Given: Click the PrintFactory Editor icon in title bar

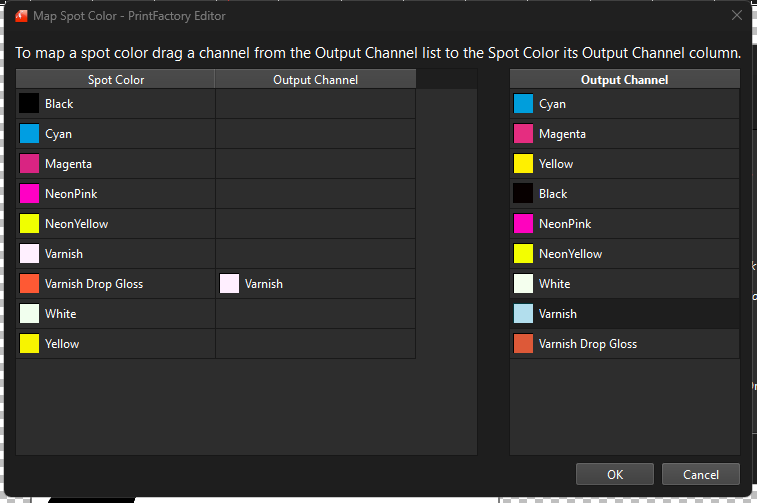Looking at the screenshot, I should coord(21,16).
